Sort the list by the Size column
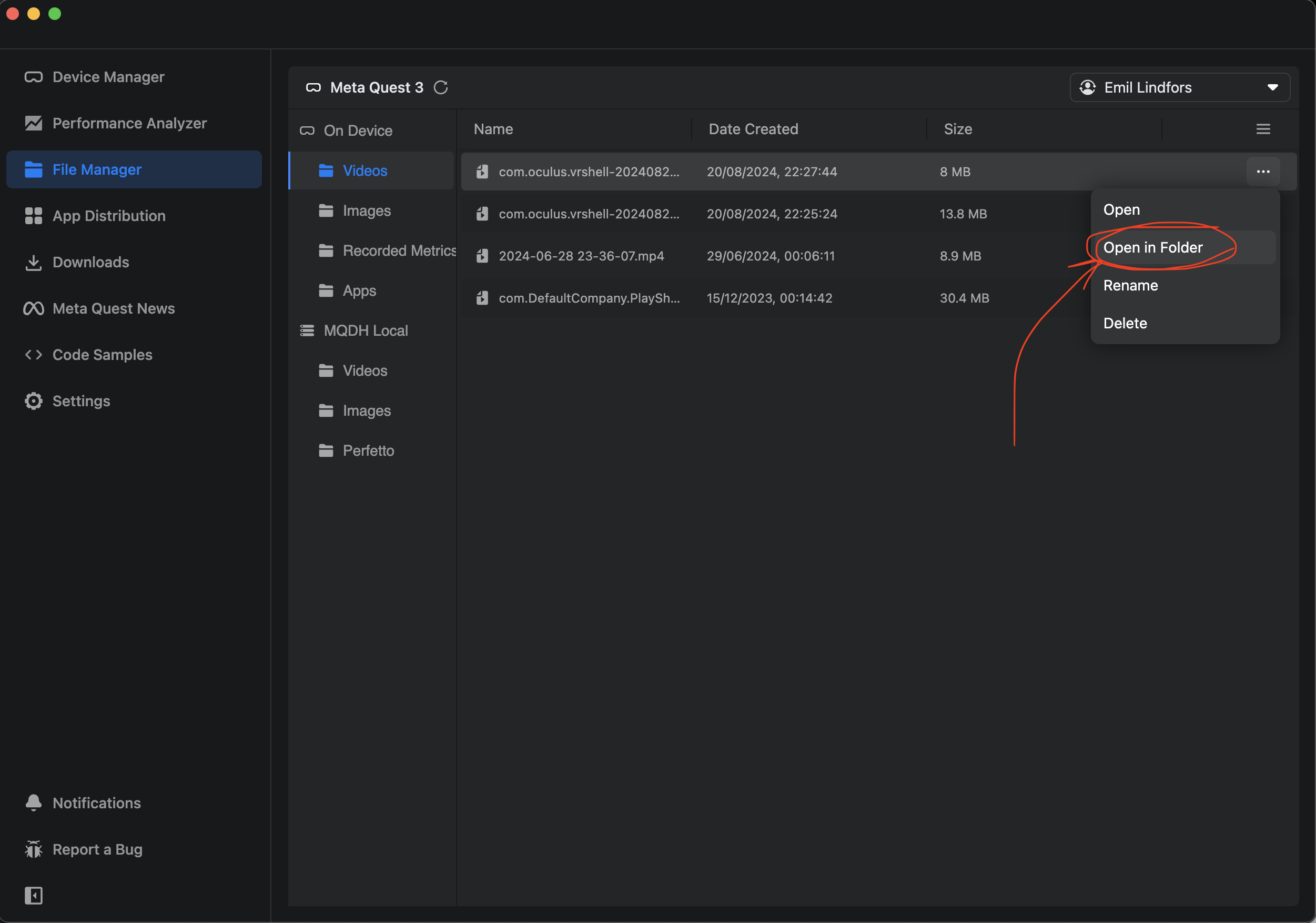This screenshot has height=923, width=1316. tap(957, 129)
